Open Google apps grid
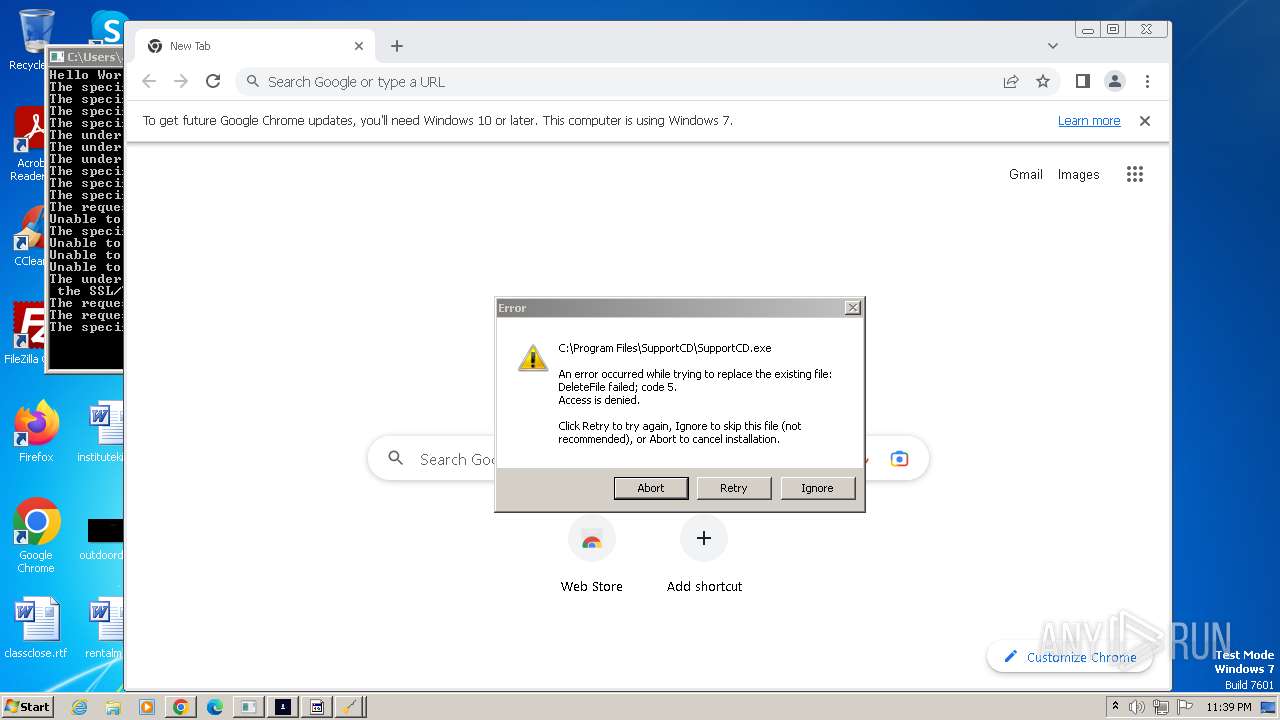 tap(1135, 174)
